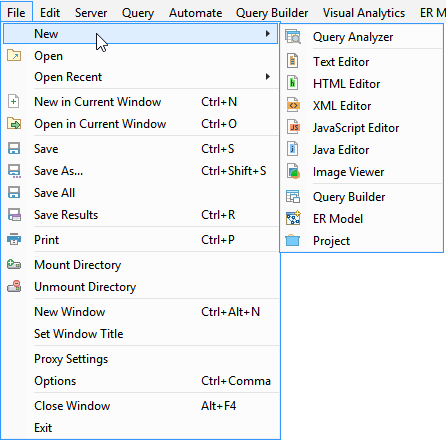Click the JavaScript Editor icon

[293, 127]
